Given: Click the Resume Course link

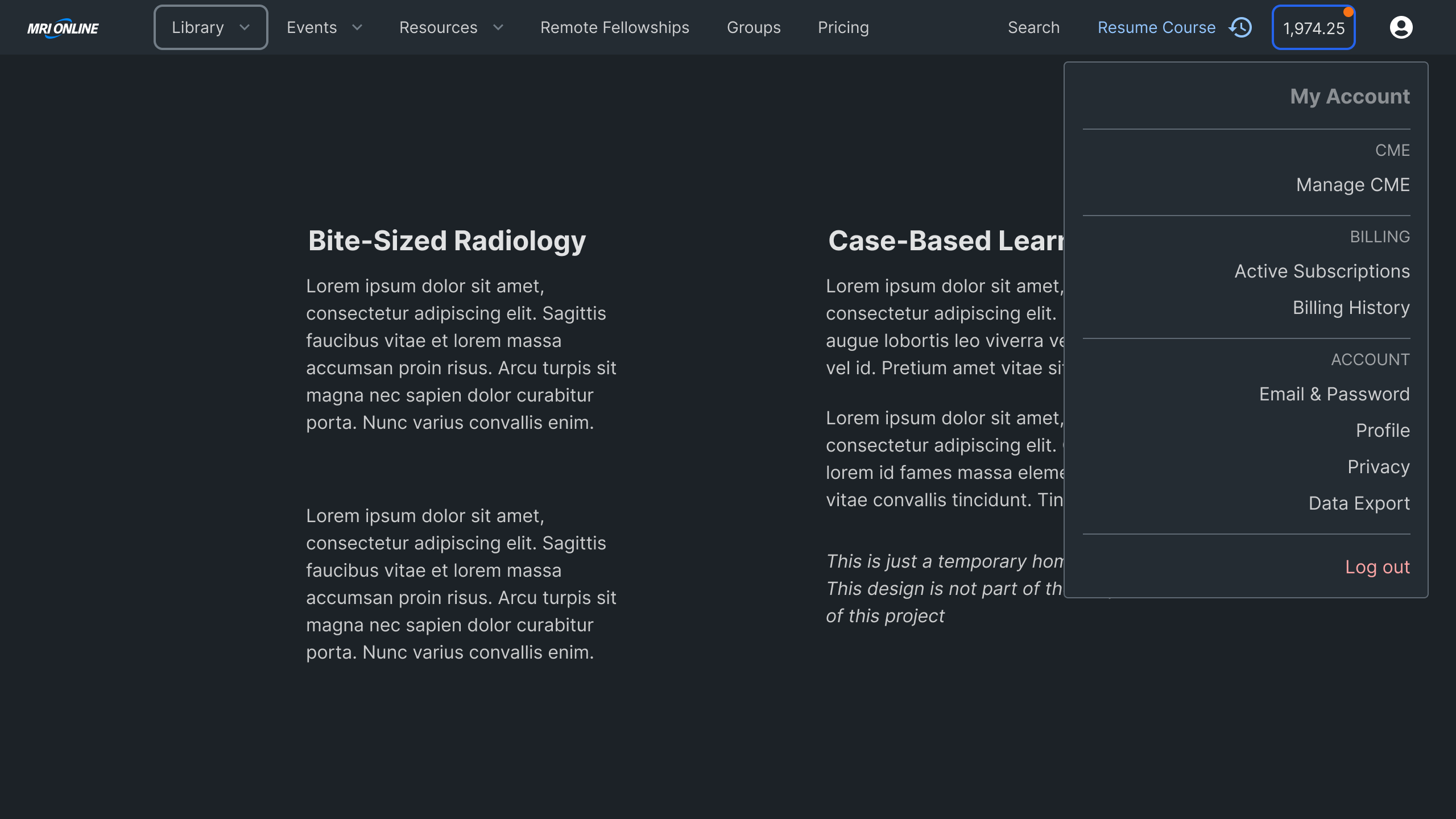Looking at the screenshot, I should click(x=1156, y=27).
